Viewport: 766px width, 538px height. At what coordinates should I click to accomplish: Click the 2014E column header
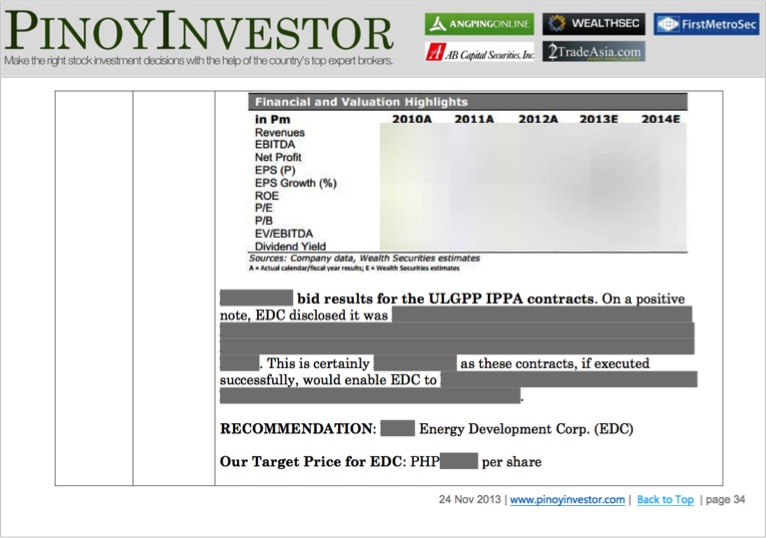point(660,119)
